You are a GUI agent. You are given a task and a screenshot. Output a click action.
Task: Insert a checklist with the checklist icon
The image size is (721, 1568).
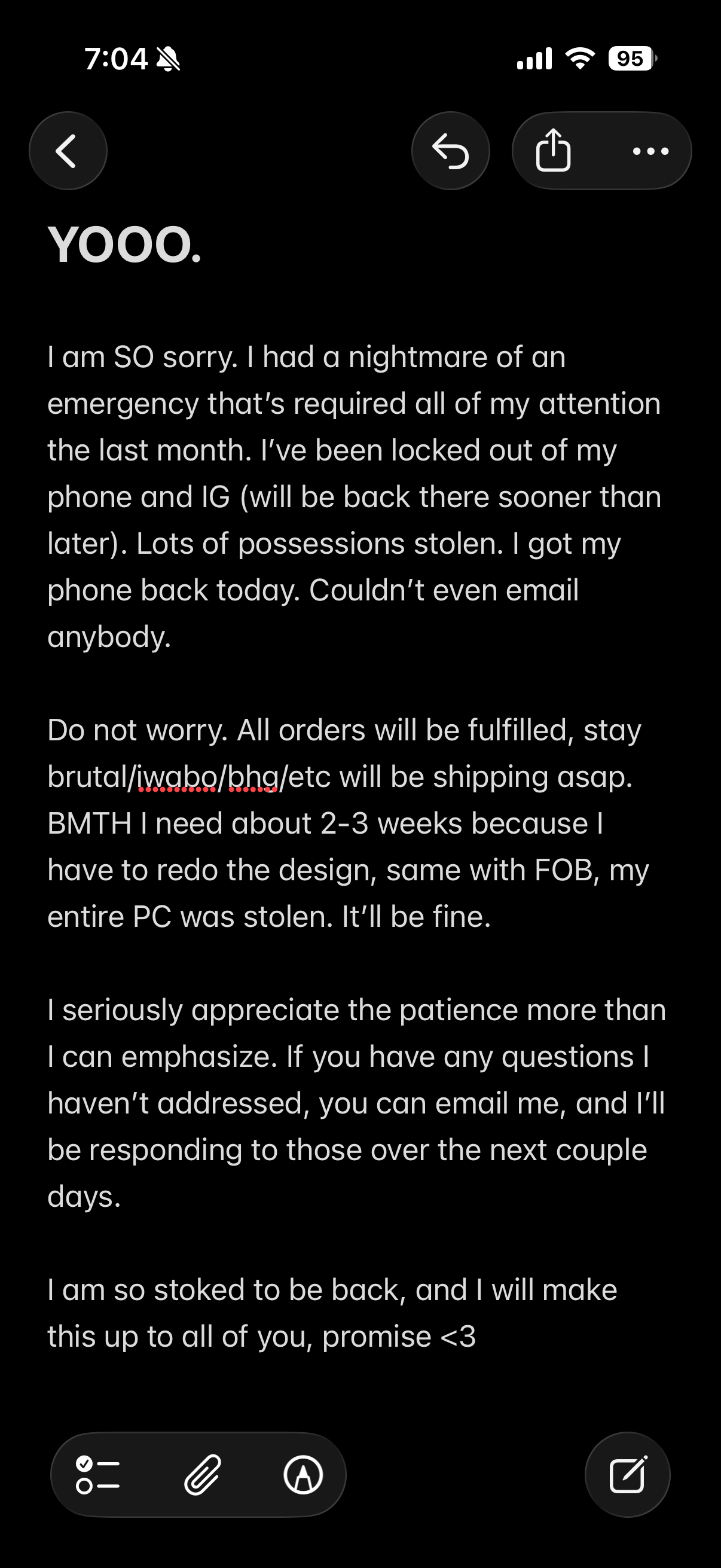(x=97, y=1475)
